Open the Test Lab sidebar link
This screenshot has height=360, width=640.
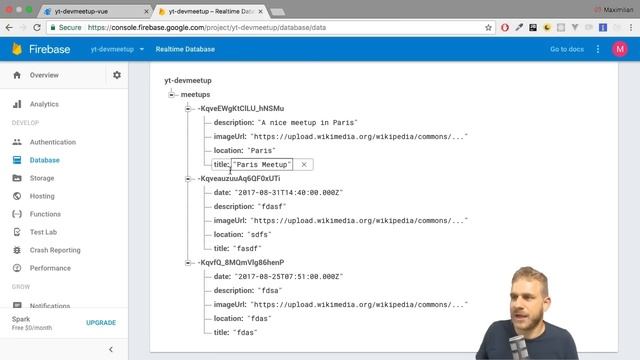click(43, 232)
